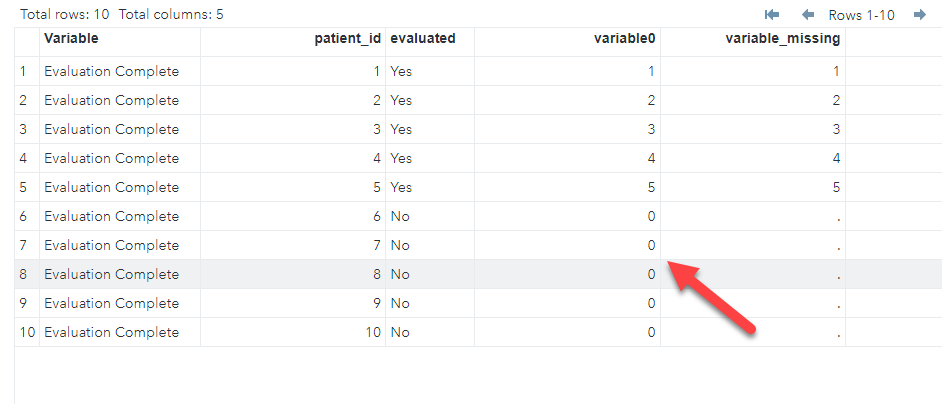Click variable_missing cell in row 5

pyautogui.click(x=835, y=187)
